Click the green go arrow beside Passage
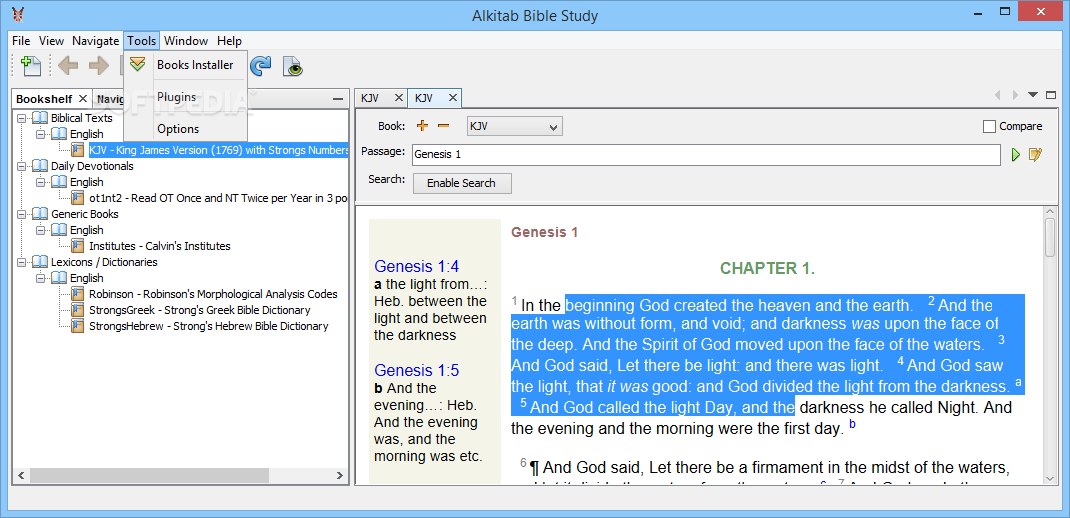Image resolution: width=1070 pixels, height=518 pixels. point(1015,155)
